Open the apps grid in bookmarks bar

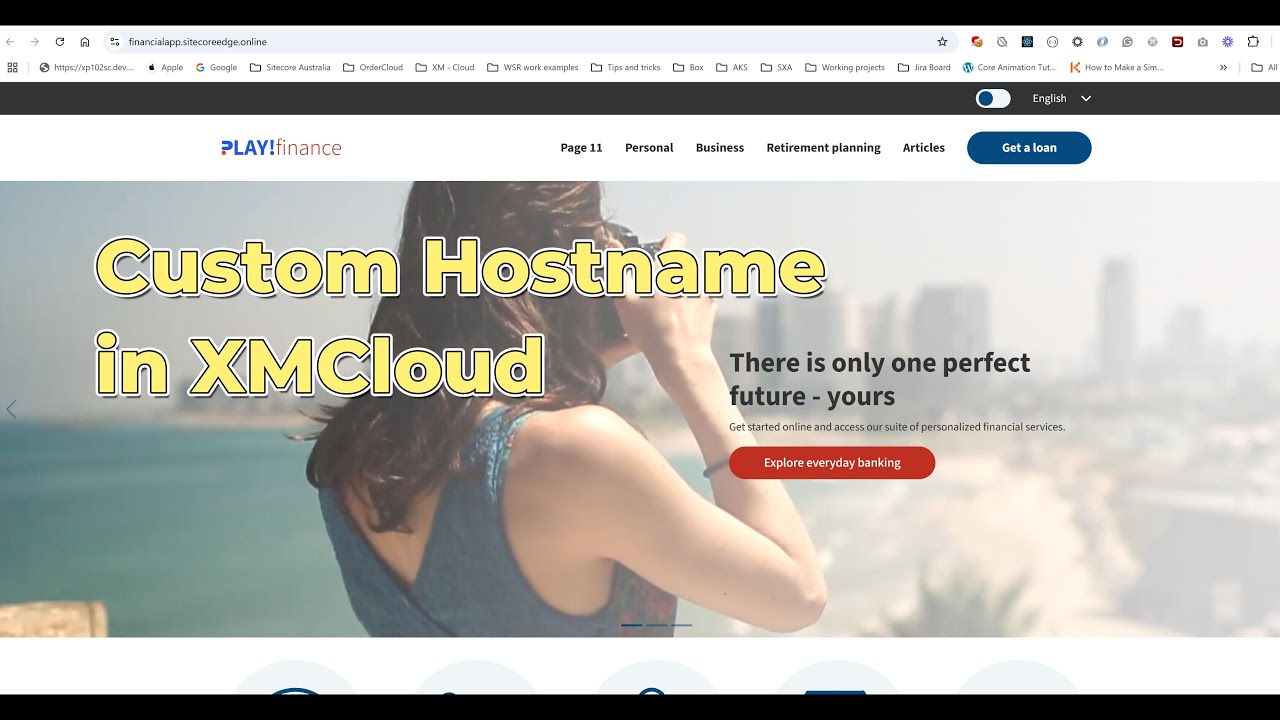coord(12,67)
